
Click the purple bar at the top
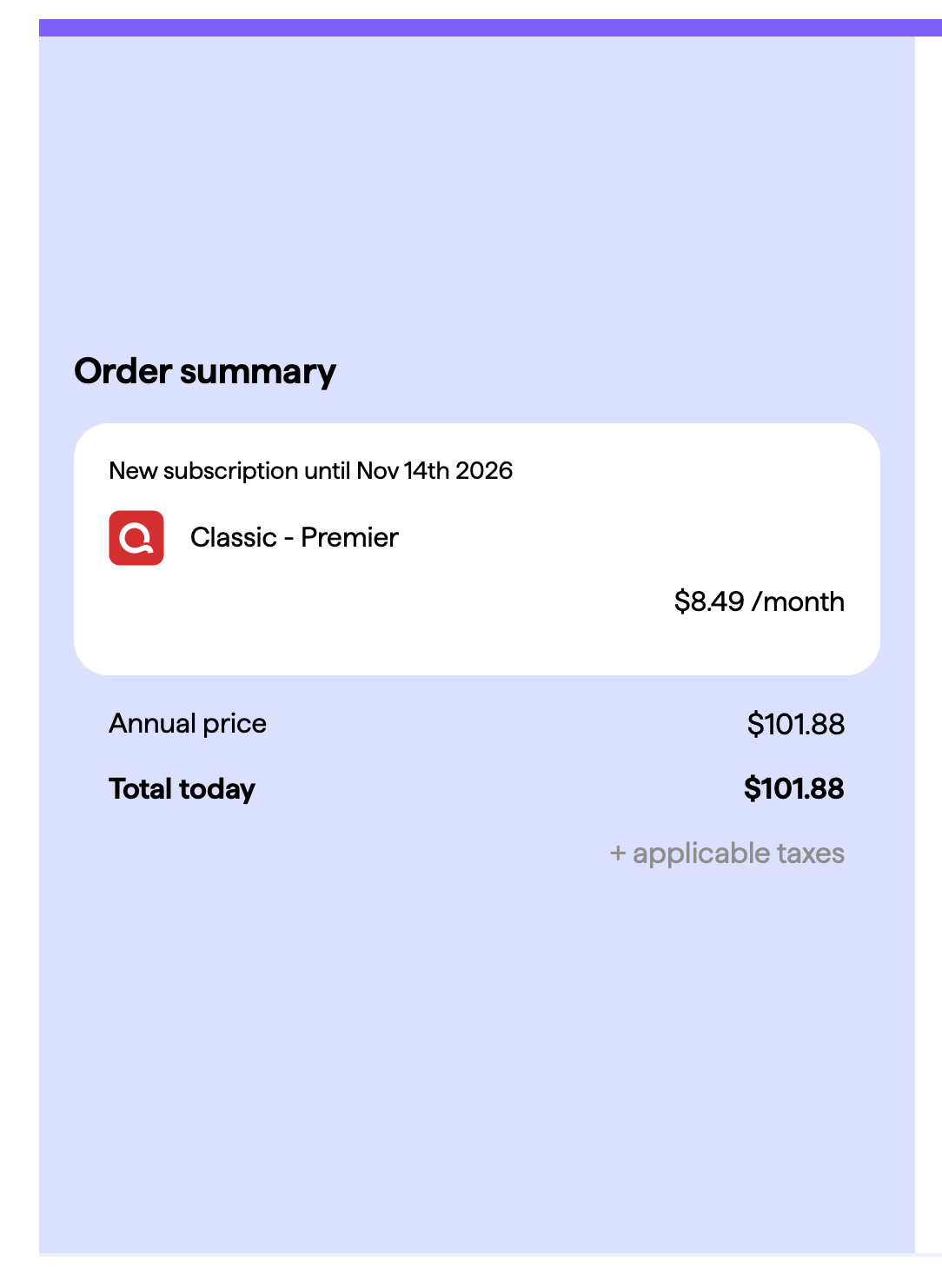[x=490, y=28]
